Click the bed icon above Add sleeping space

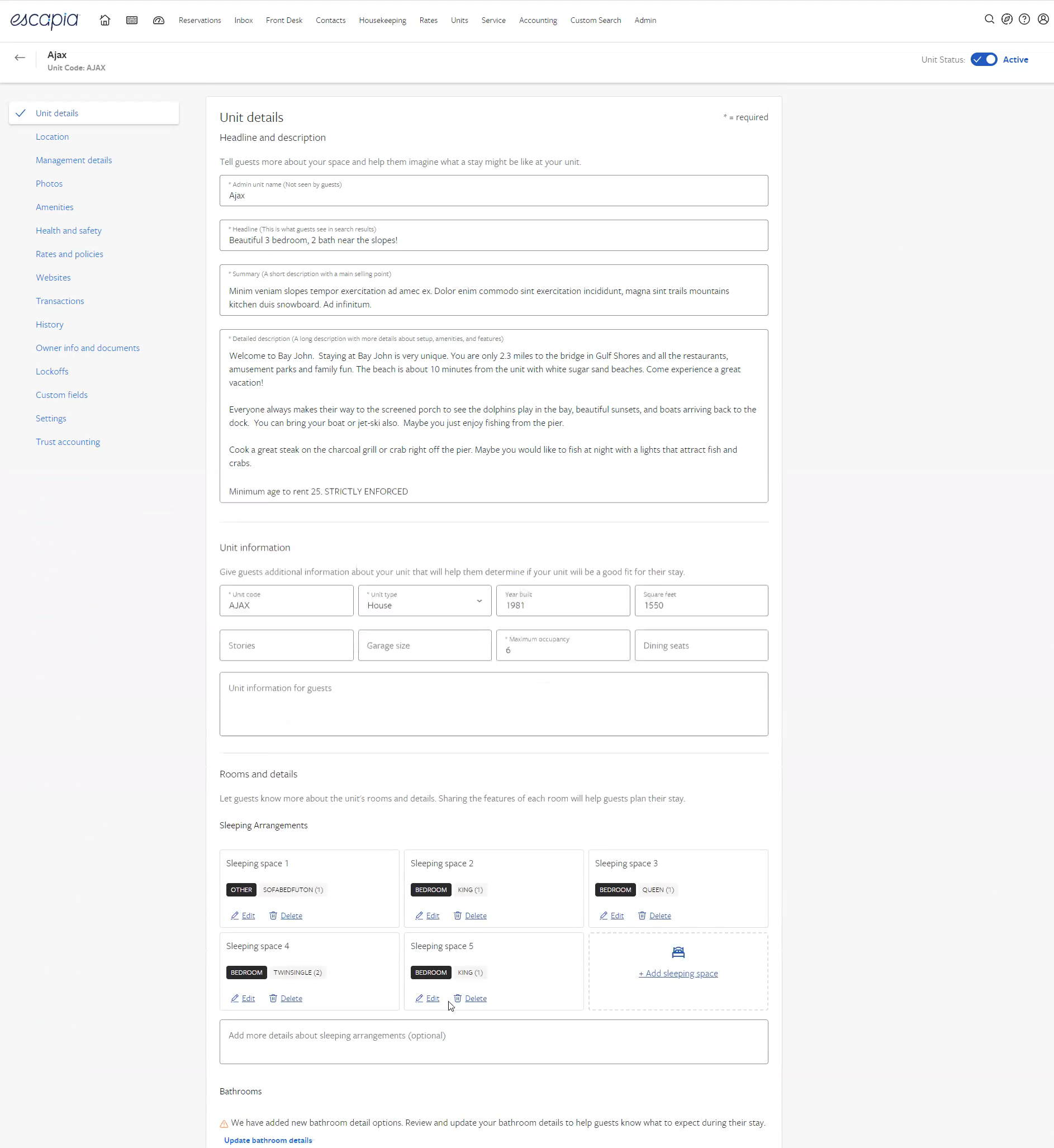(x=678, y=952)
